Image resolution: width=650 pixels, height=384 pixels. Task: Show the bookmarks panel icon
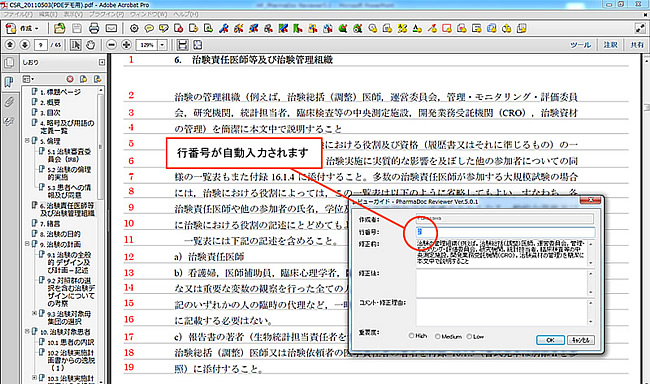(x=9, y=82)
